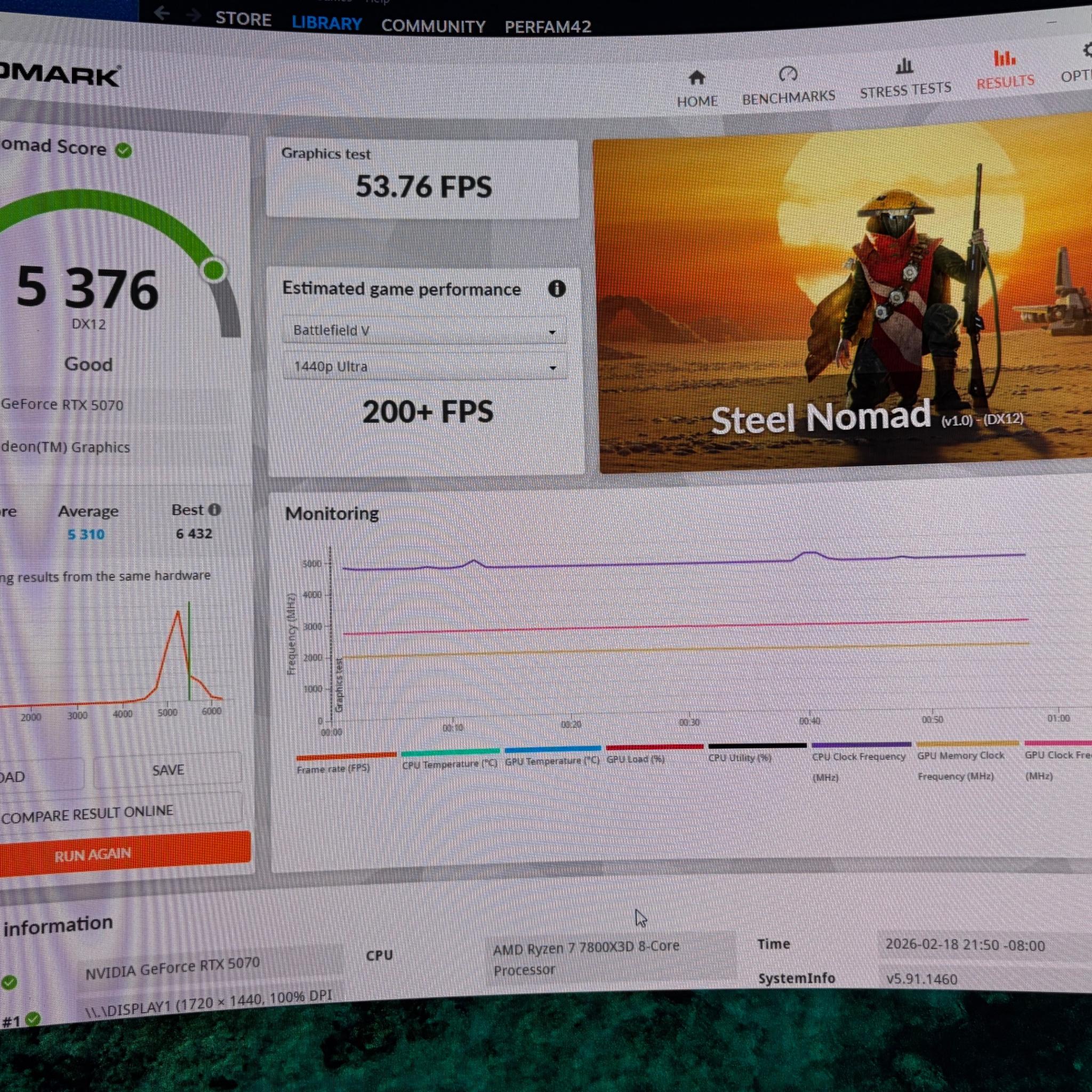Open Steam COMMUNITY section

(x=433, y=26)
